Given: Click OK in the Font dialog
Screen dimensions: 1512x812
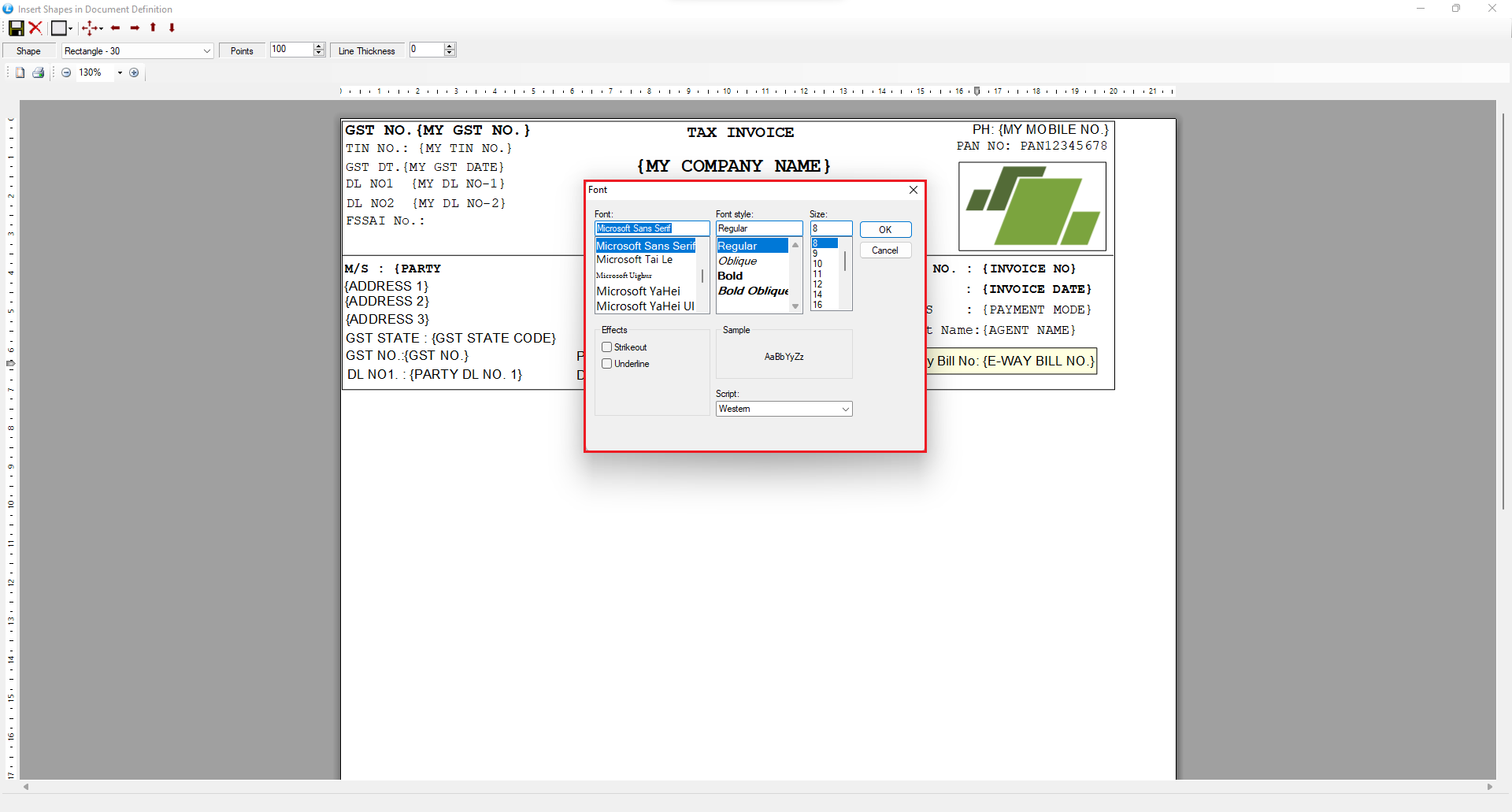Looking at the screenshot, I should 885,230.
